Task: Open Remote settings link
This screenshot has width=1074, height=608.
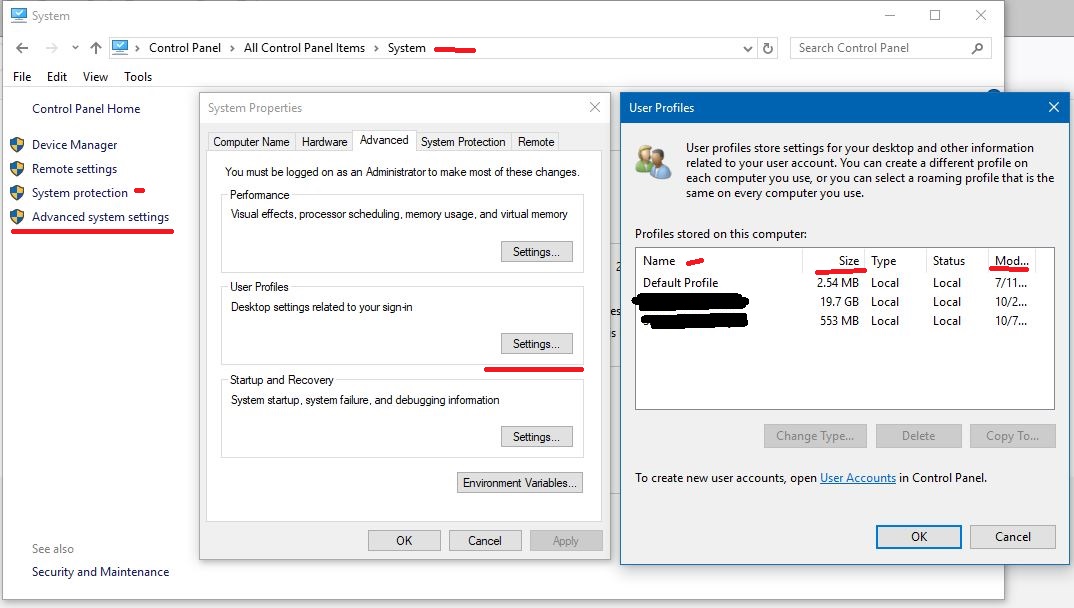Action: pos(75,168)
